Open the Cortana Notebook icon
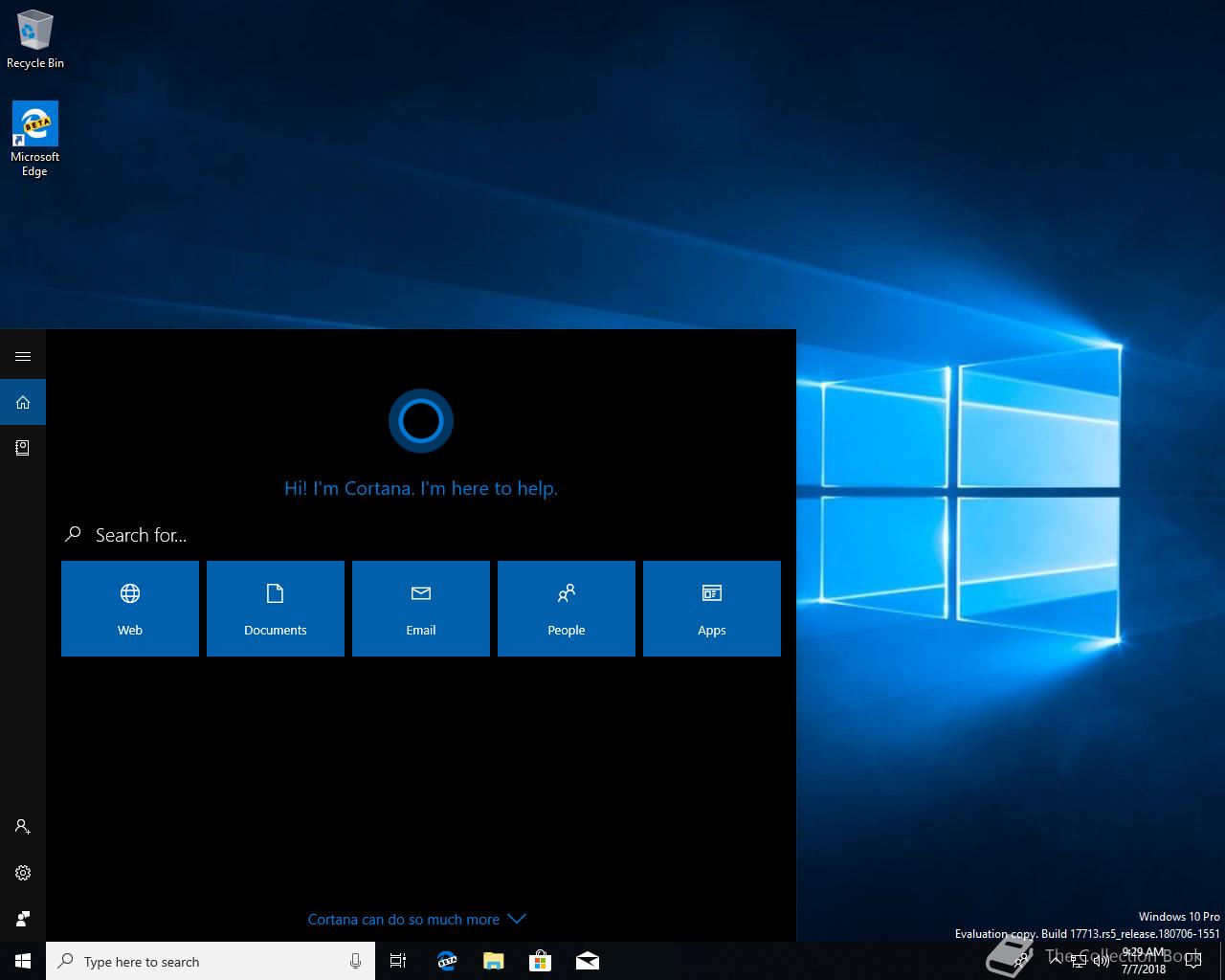 click(x=23, y=448)
